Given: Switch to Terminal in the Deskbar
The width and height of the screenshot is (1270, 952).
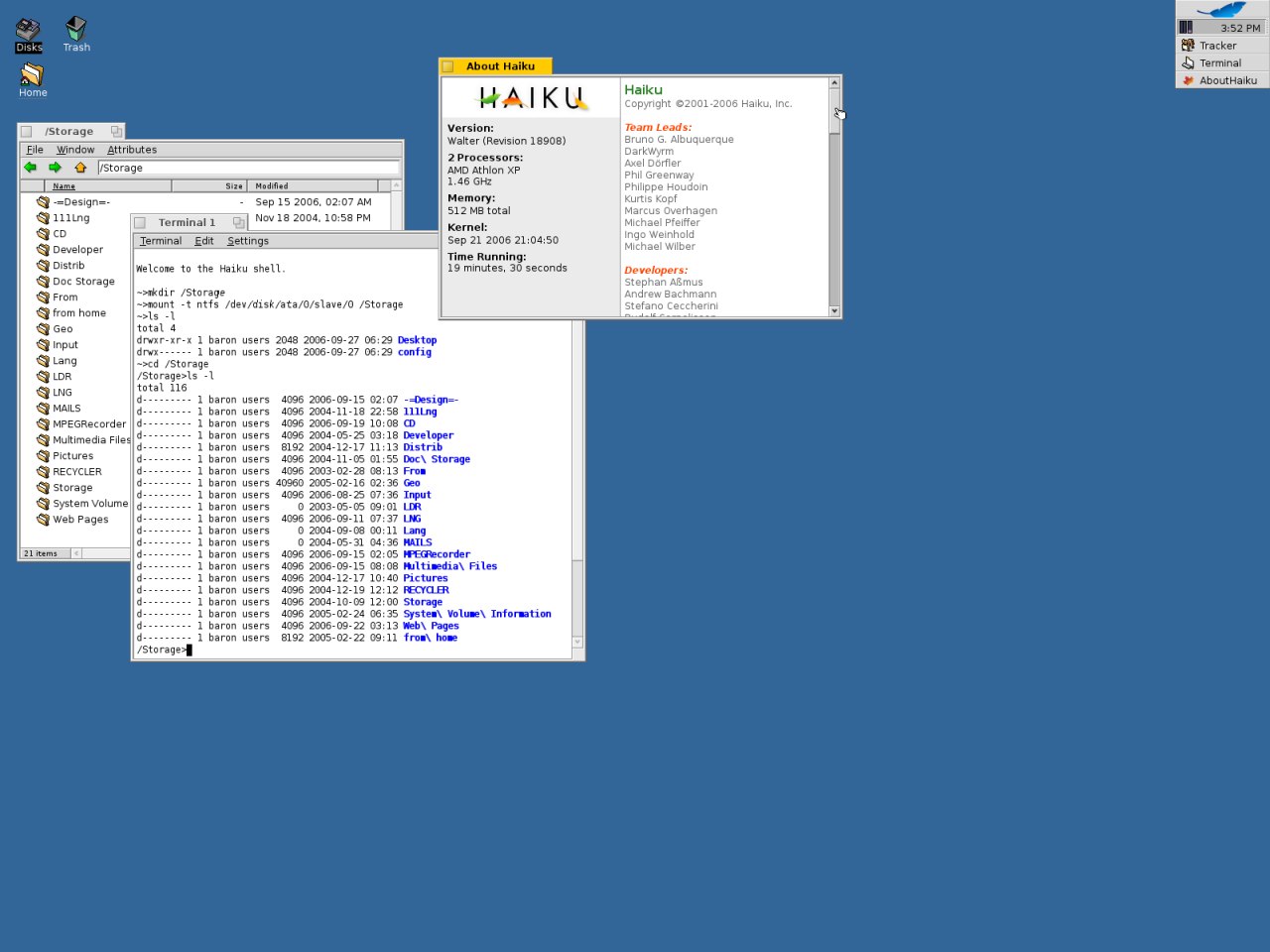Looking at the screenshot, I should 1222,62.
